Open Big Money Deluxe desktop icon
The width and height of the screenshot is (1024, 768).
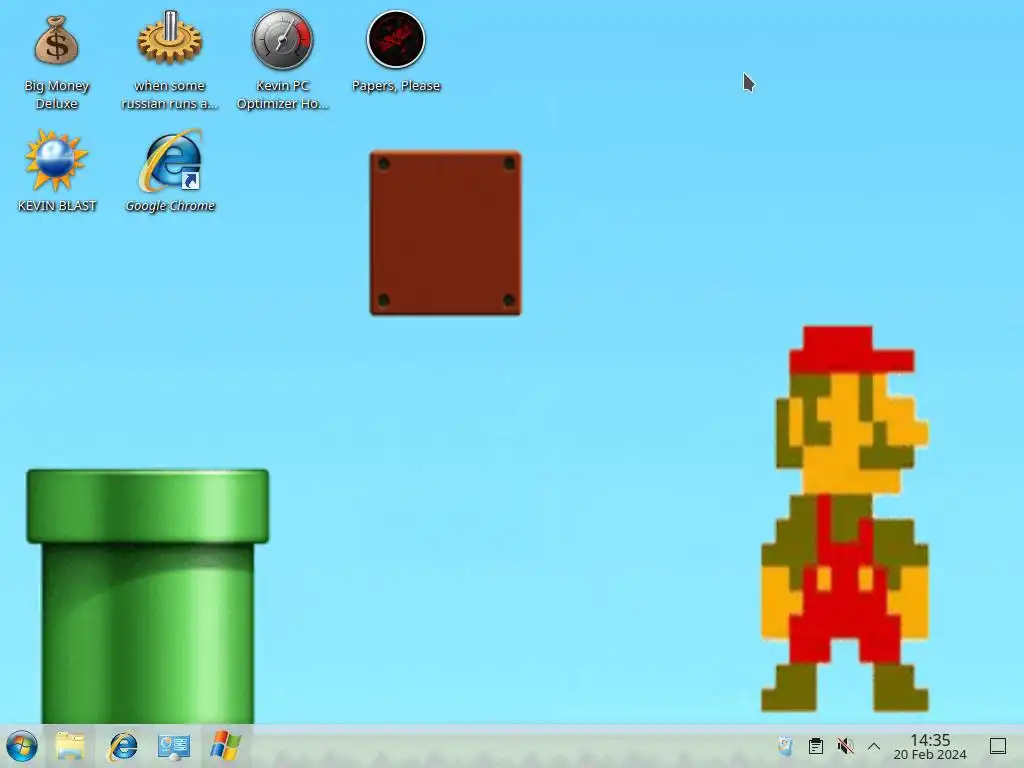coord(57,41)
